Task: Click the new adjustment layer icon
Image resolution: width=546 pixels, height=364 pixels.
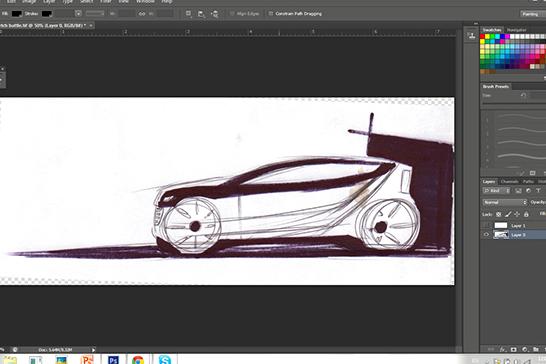Action: (525, 349)
